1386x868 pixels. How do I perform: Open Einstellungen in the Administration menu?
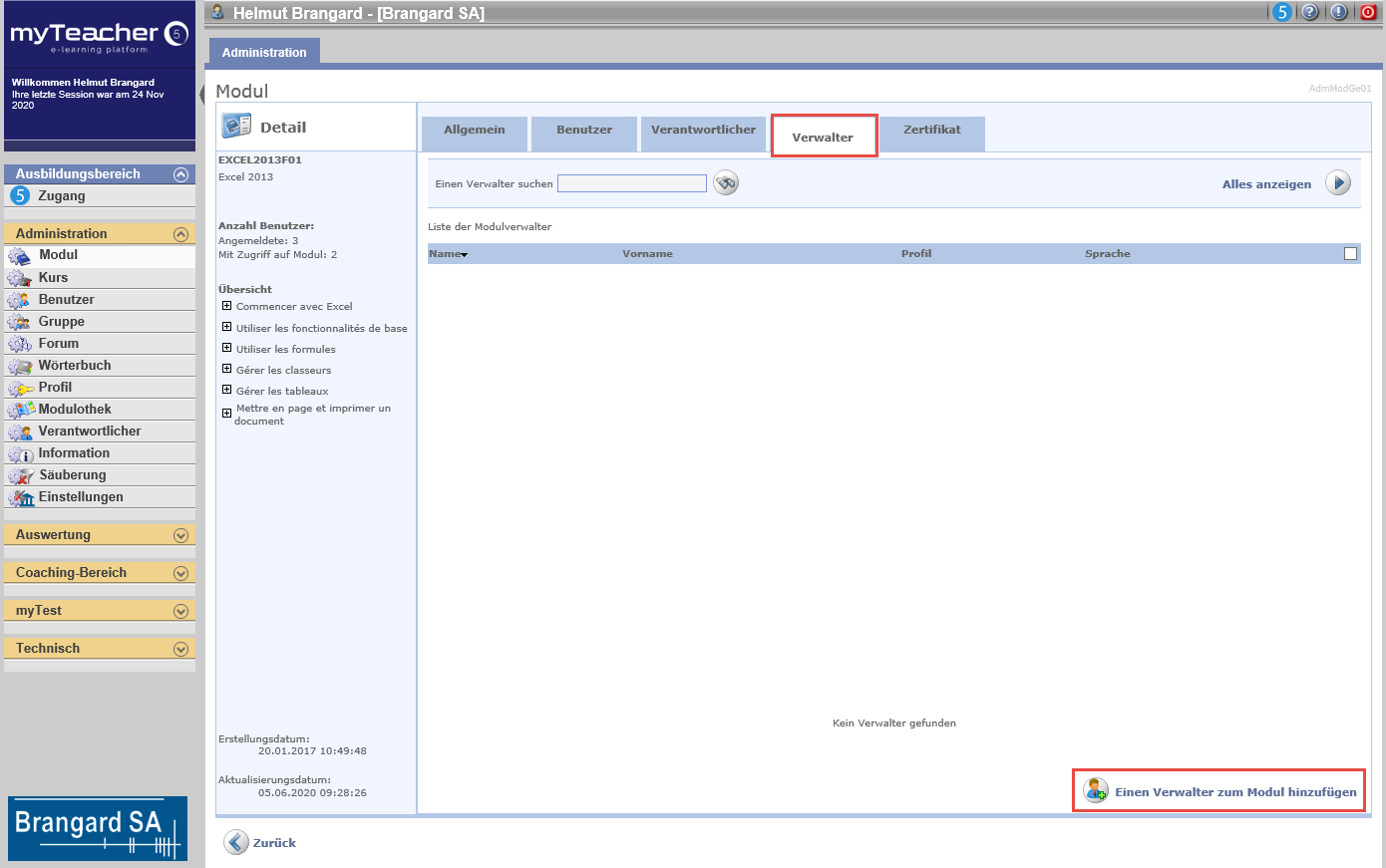[x=81, y=497]
